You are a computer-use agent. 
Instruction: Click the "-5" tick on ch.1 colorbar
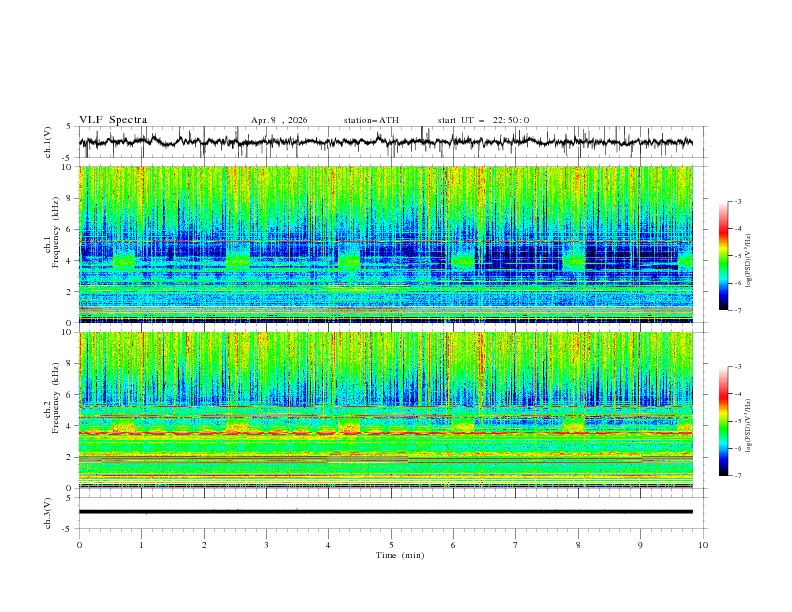pos(738,256)
